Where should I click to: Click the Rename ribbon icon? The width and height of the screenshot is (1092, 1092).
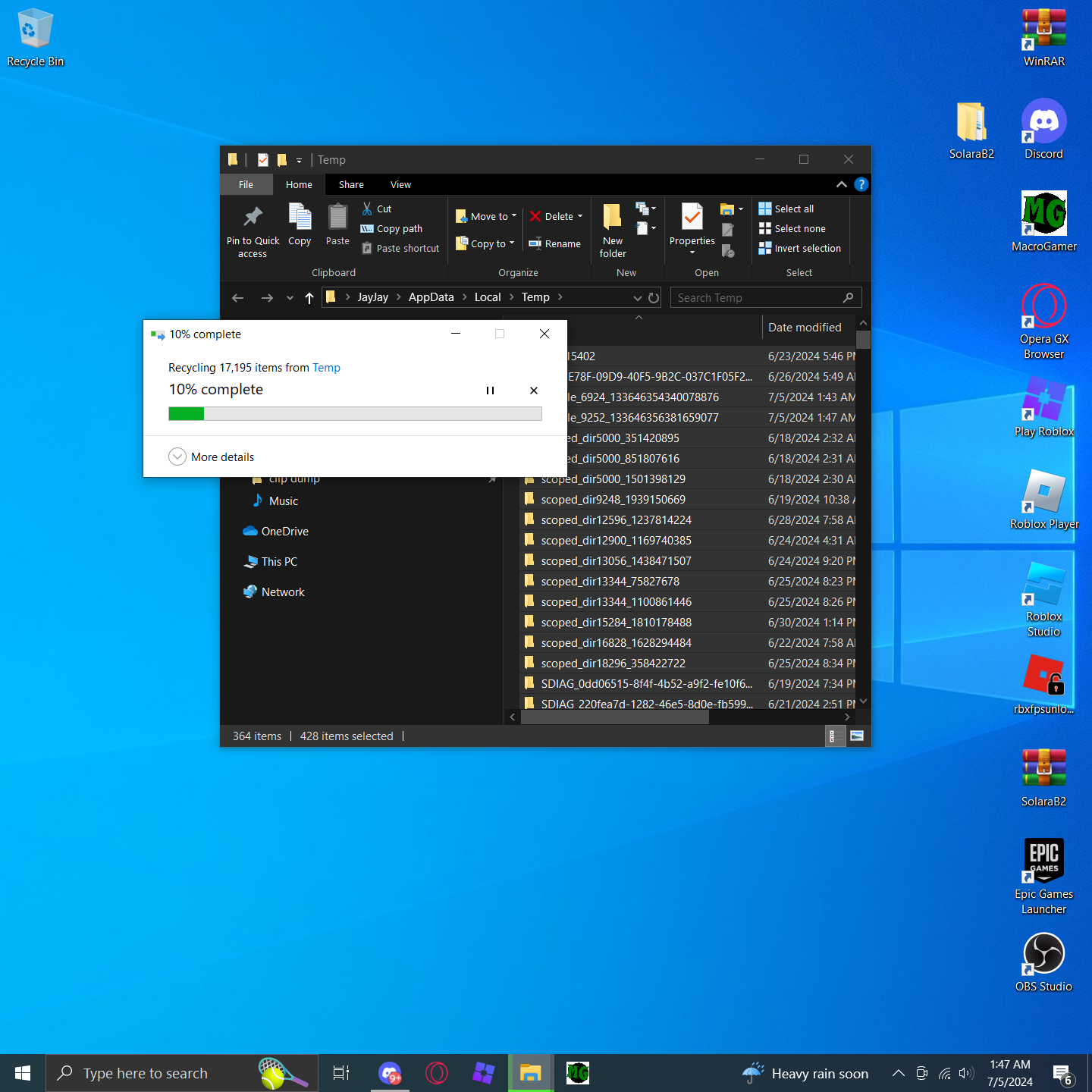535,243
